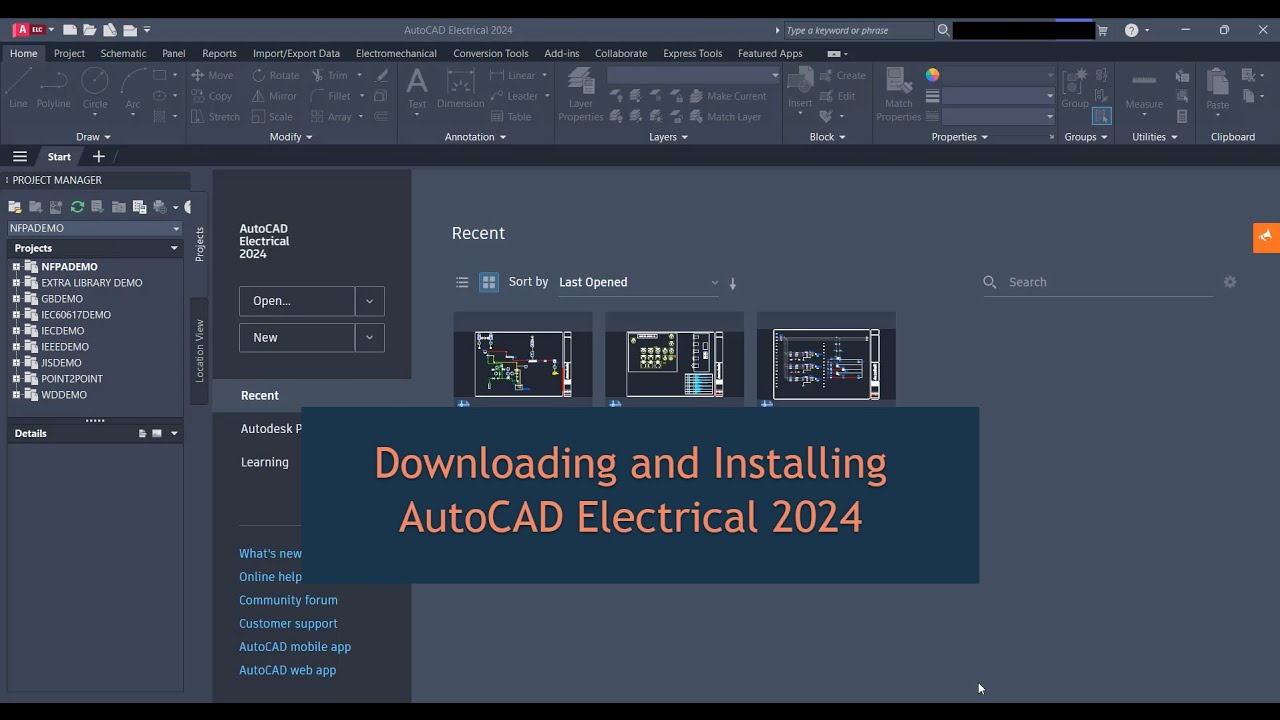The height and width of the screenshot is (720, 1280).
Task: Activate the Fillet tool
Action: click(x=331, y=96)
